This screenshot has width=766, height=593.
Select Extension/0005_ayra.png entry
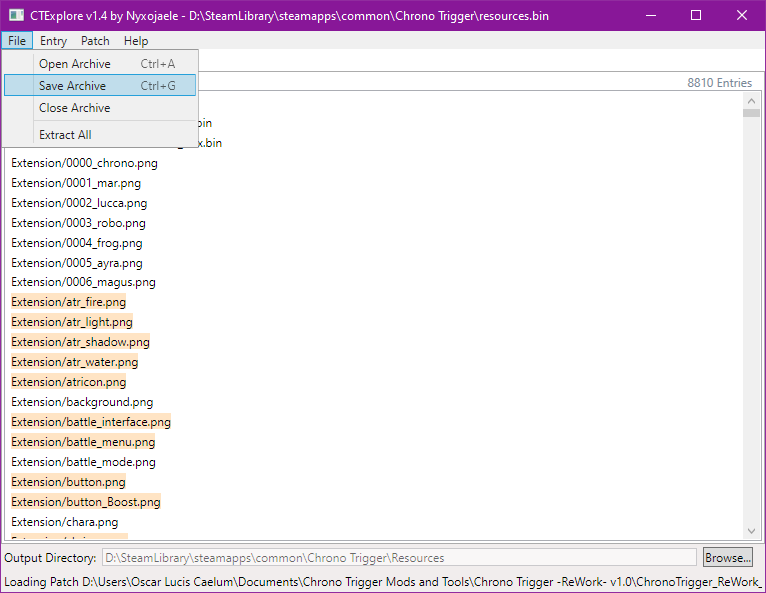pyautogui.click(x=77, y=263)
